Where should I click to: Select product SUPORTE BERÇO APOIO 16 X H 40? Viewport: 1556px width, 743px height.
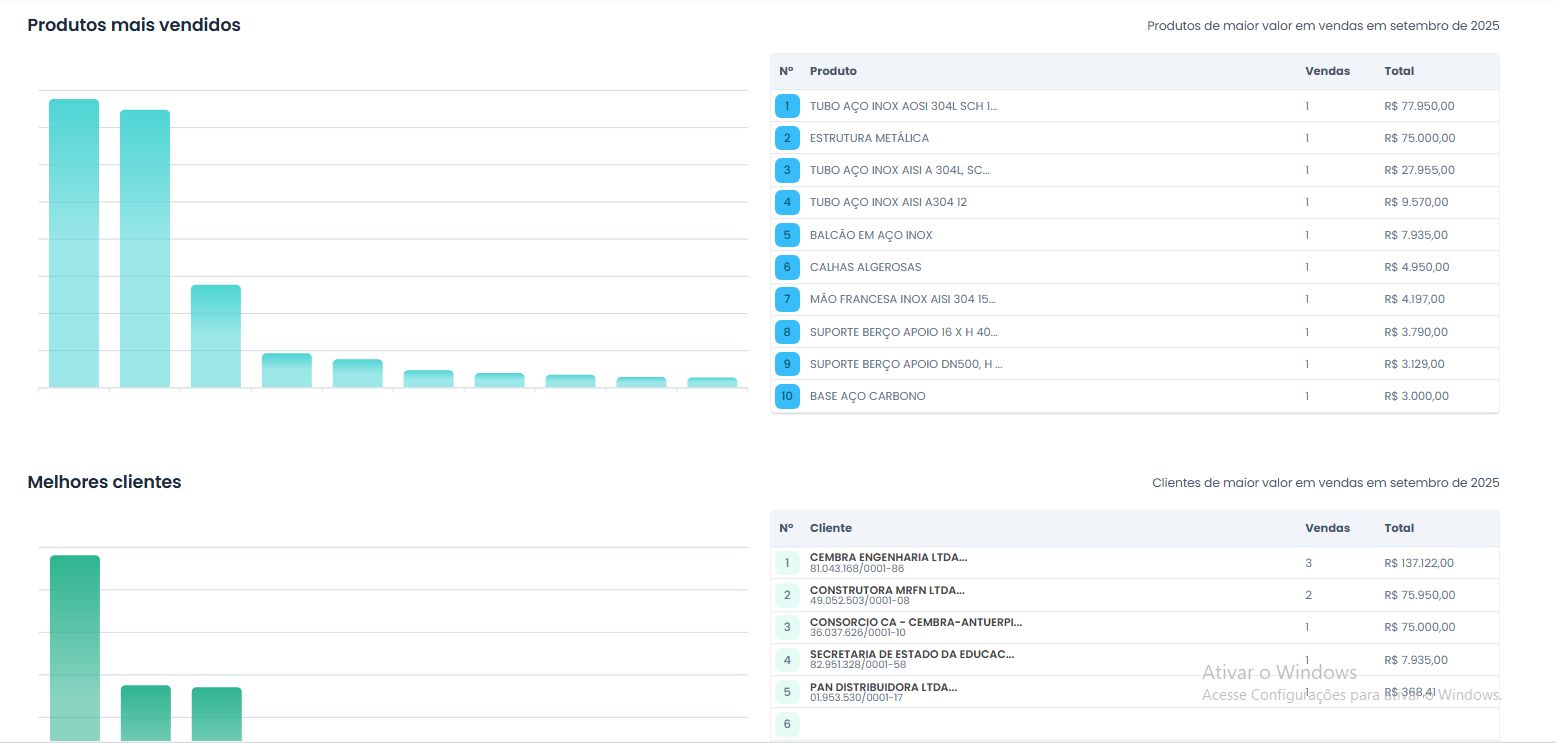point(904,332)
